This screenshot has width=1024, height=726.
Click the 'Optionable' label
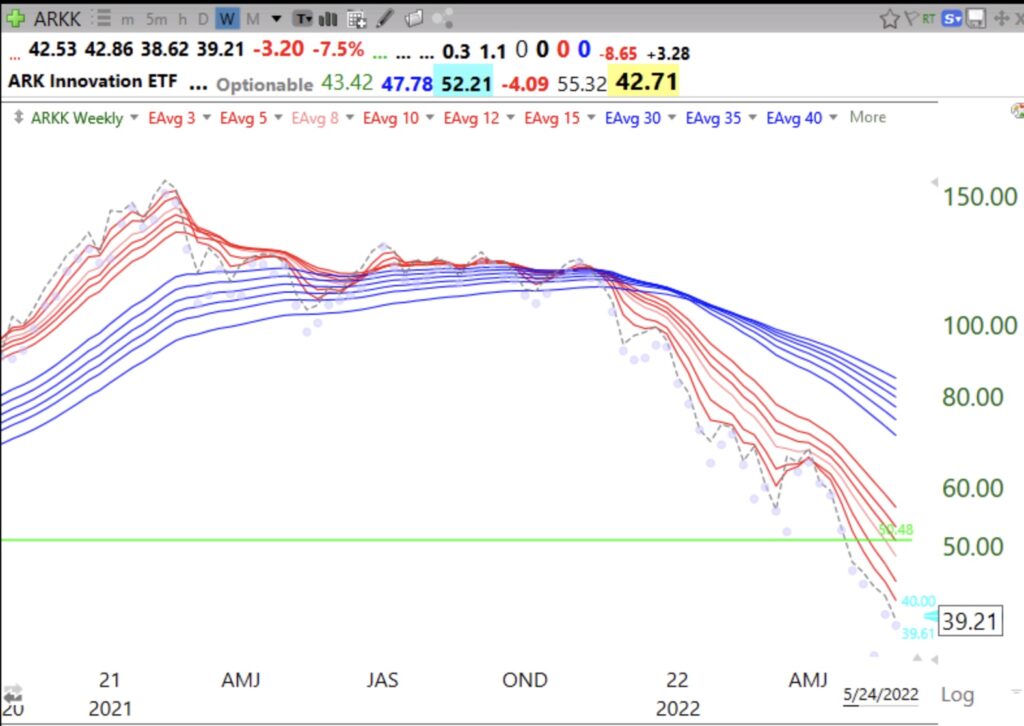click(264, 85)
